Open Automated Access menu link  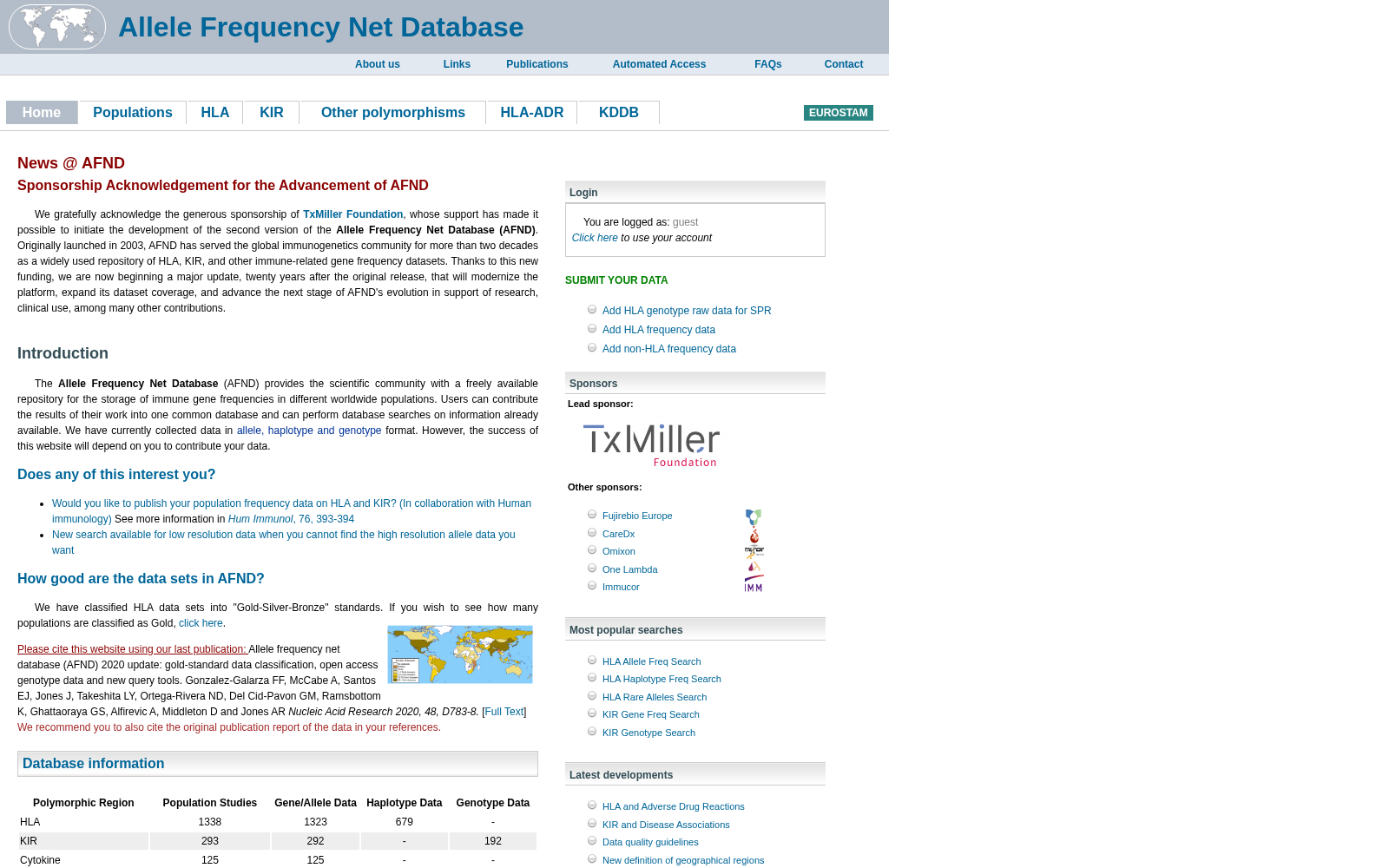(659, 64)
